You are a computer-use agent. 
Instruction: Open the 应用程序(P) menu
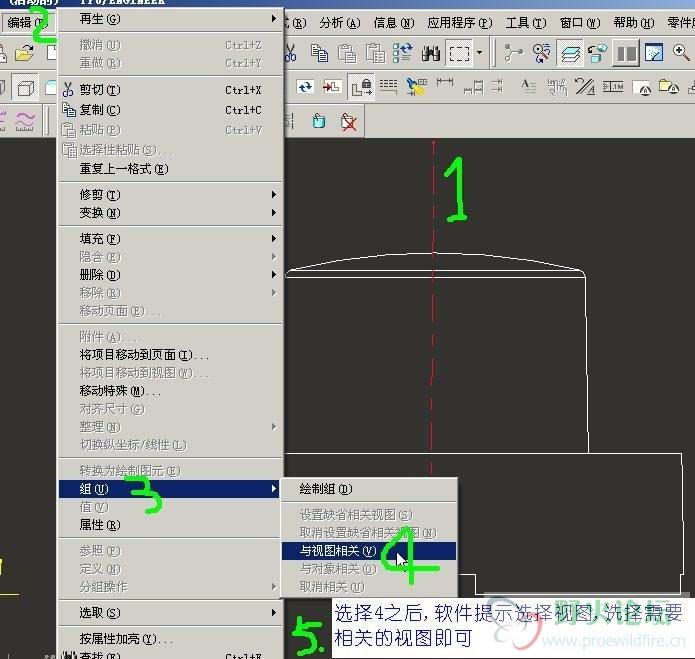(x=460, y=23)
